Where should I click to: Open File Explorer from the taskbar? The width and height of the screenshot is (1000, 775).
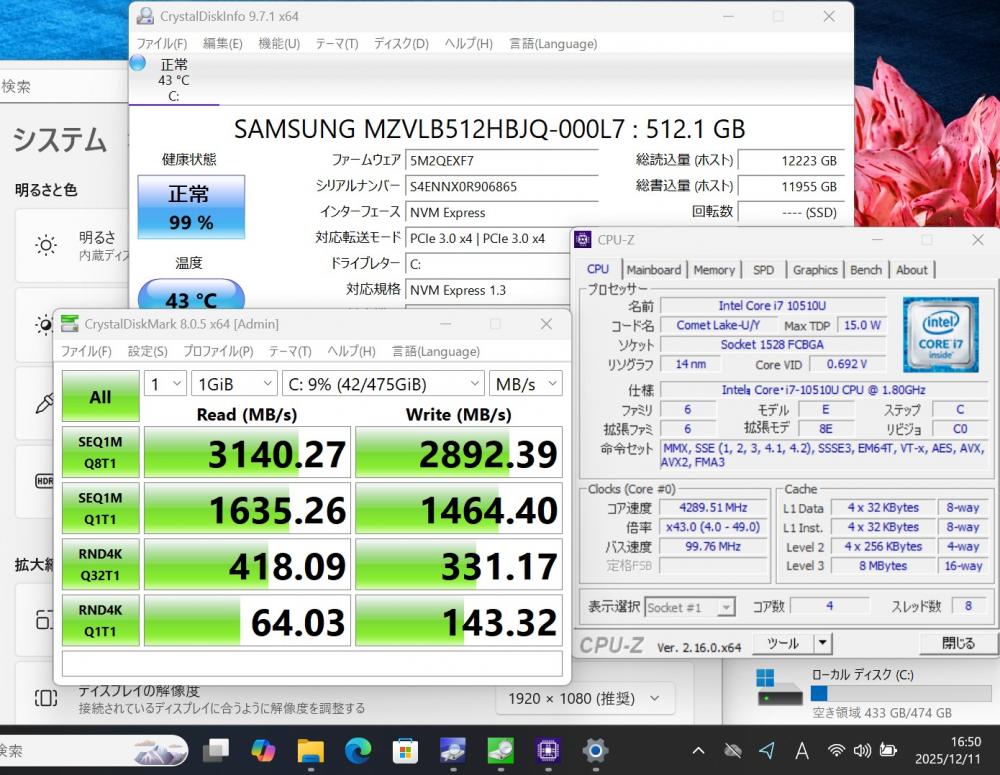coord(311,751)
